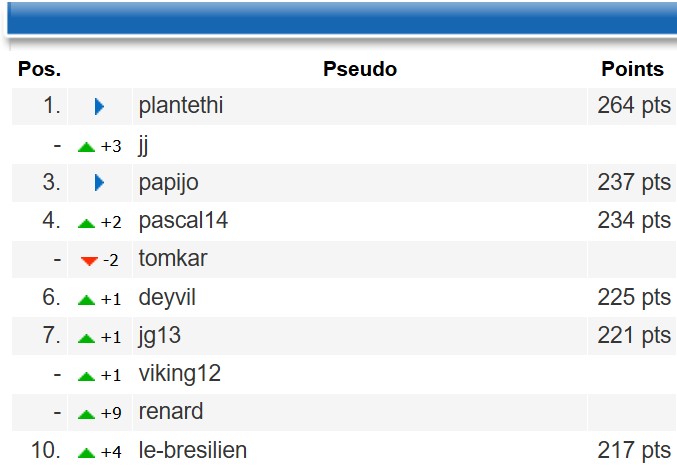
Task: Click the 264 pts score cell
Action: pyautogui.click(x=632, y=106)
